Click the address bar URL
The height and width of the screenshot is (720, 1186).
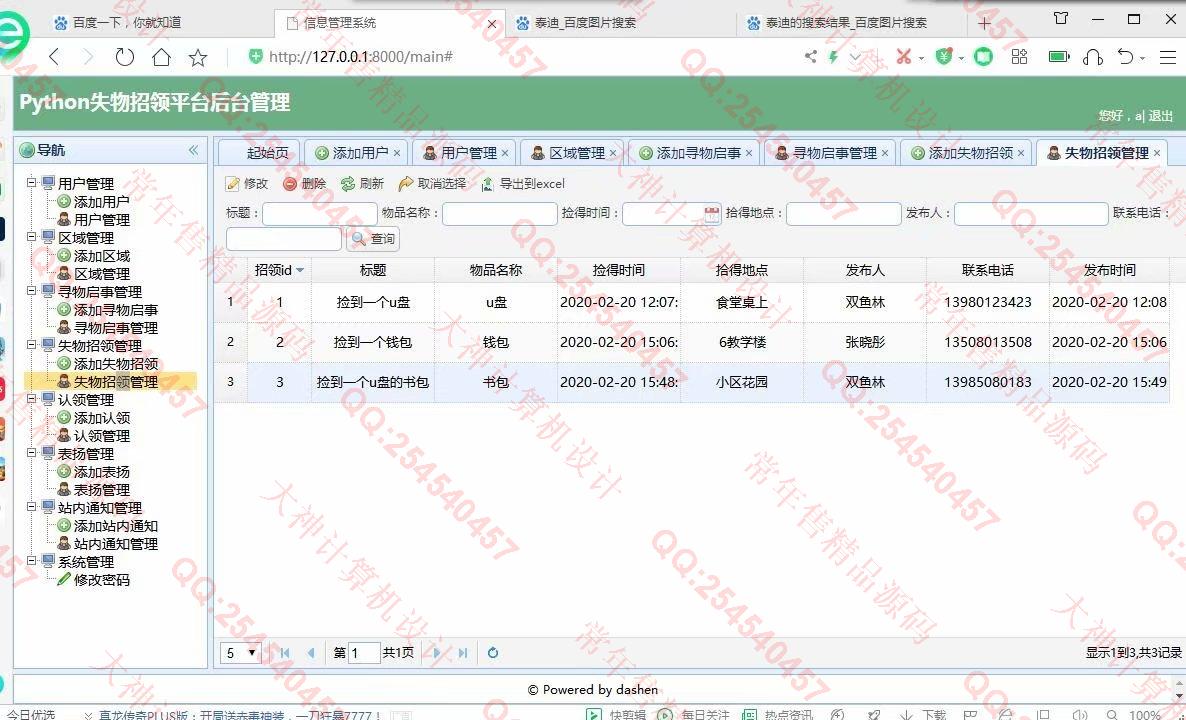[361, 57]
